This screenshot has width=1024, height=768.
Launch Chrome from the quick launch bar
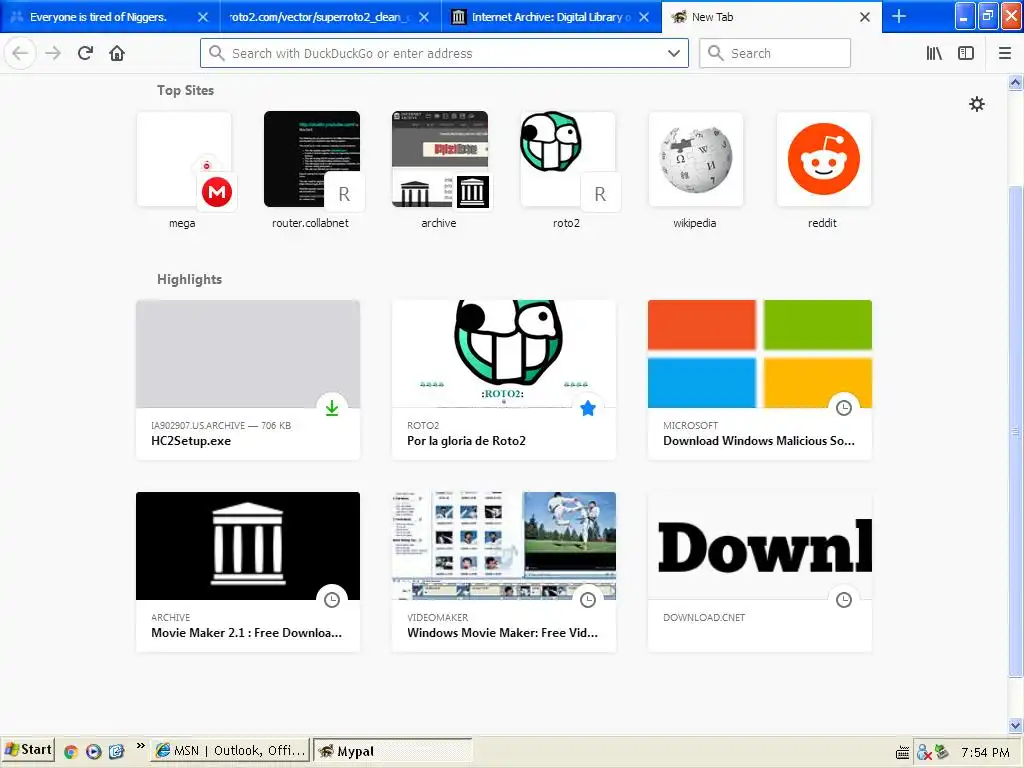click(x=71, y=752)
